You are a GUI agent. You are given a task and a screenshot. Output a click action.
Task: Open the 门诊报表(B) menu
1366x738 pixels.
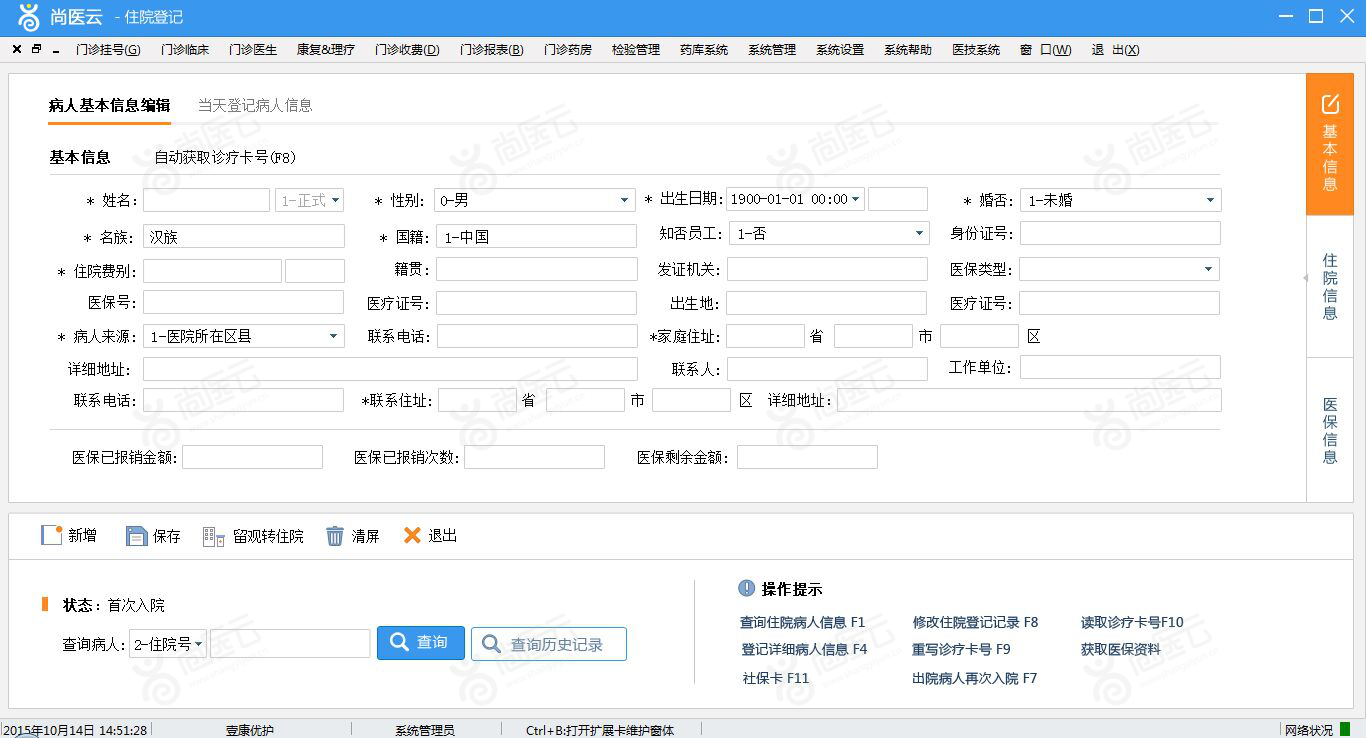pos(492,50)
